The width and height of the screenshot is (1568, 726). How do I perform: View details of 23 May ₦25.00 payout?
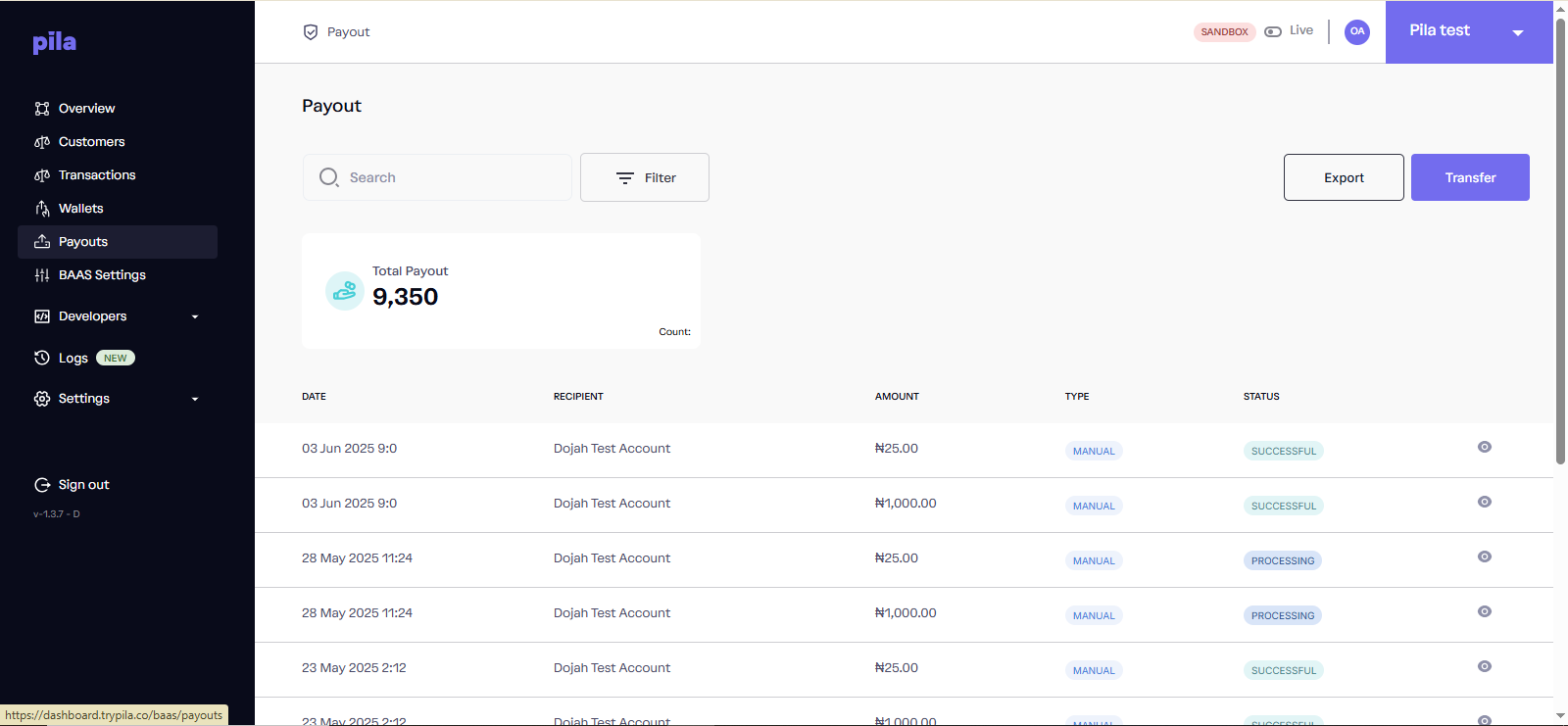click(x=1485, y=666)
